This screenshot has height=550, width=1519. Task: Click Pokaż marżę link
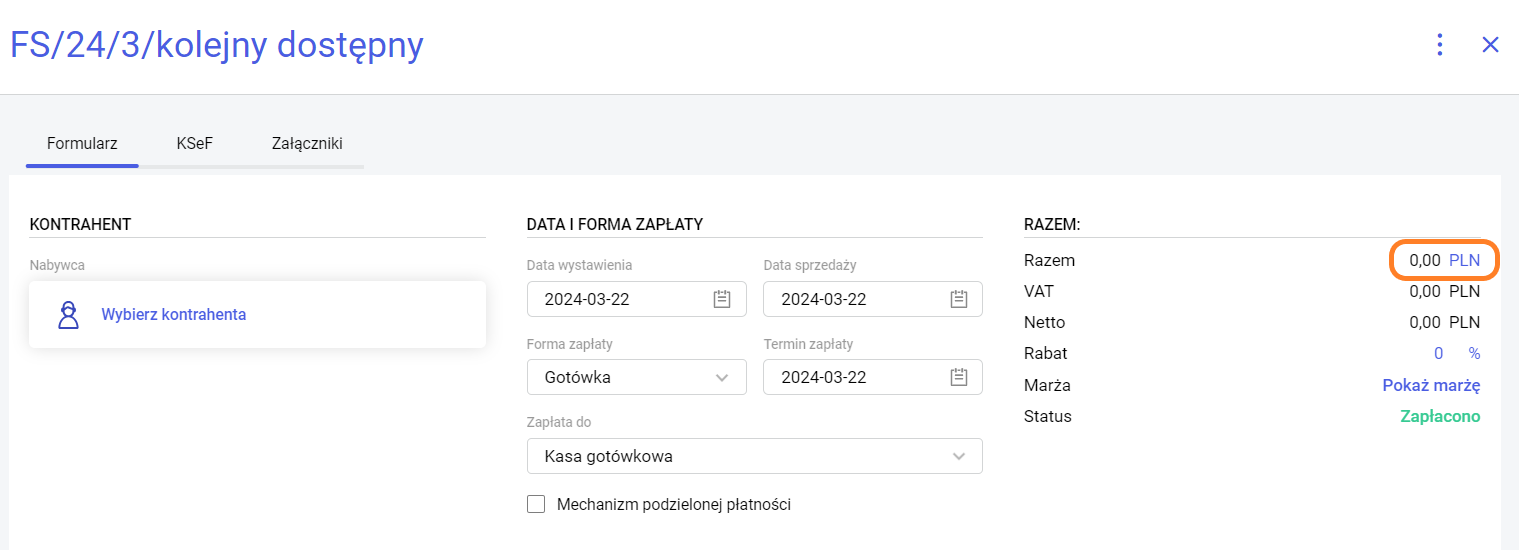[x=1431, y=385]
